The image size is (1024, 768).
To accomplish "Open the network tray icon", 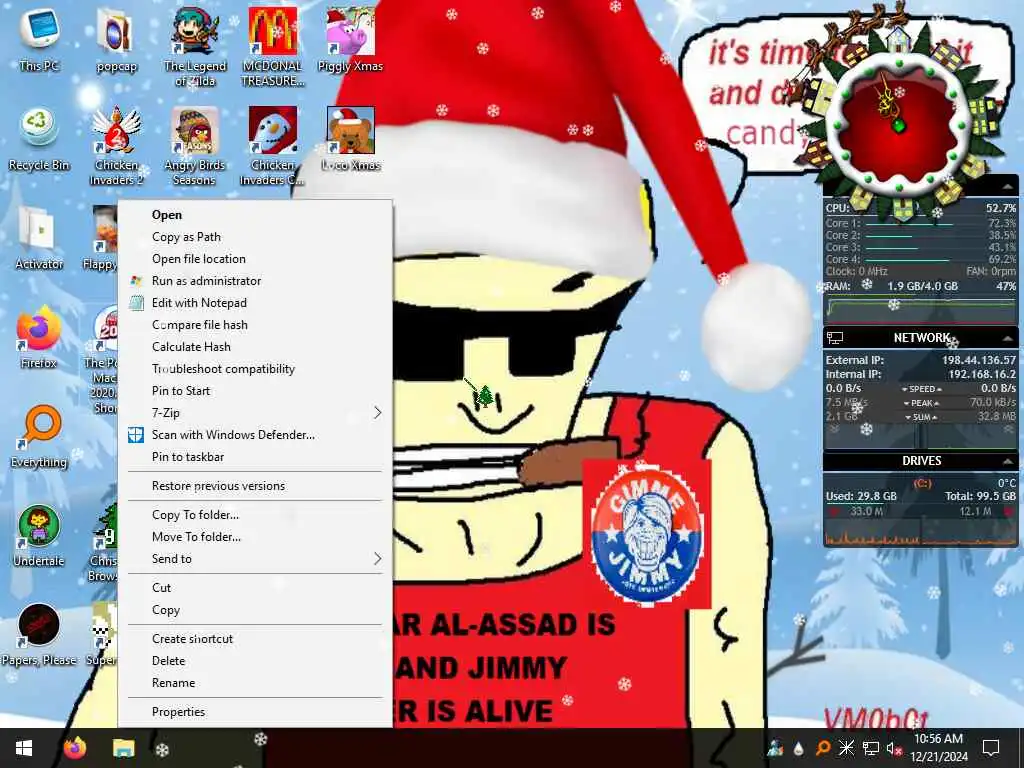I will click(870, 748).
